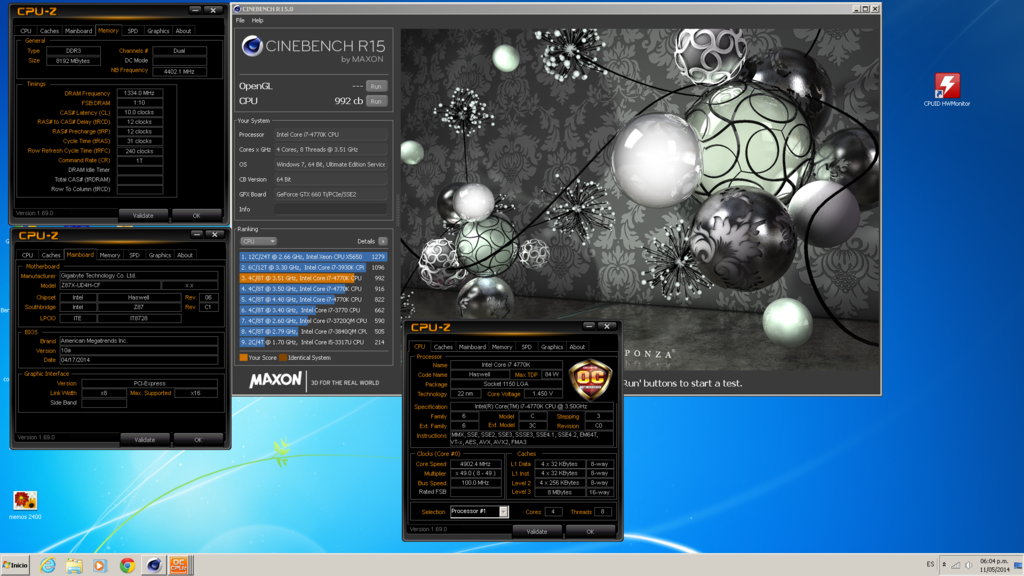The image size is (1024, 576).
Task: Click the Info input field in Cinebench
Action: [330, 209]
